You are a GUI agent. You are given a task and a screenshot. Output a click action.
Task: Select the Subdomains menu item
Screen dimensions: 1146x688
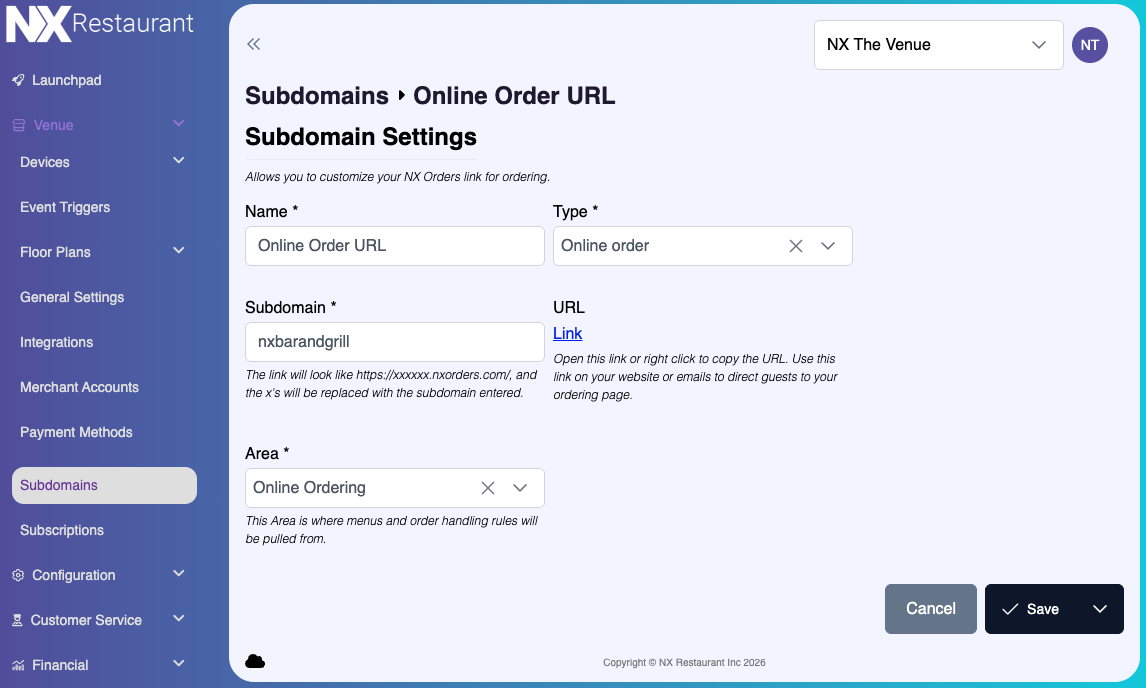coord(58,485)
